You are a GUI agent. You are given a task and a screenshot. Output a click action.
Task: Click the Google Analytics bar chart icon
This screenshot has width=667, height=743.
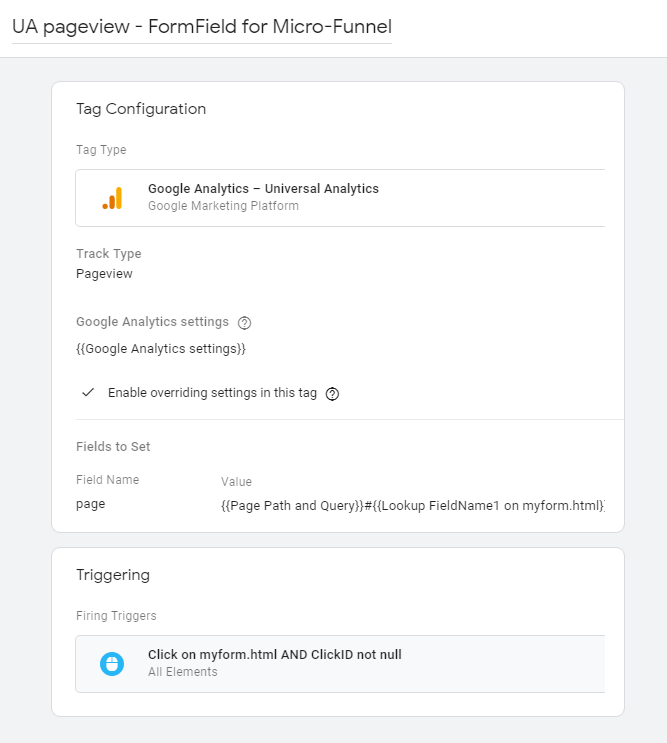112,198
